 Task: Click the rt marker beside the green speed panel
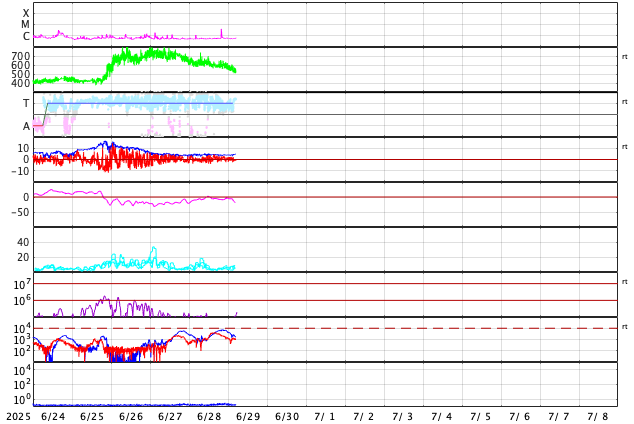[x=625, y=57]
